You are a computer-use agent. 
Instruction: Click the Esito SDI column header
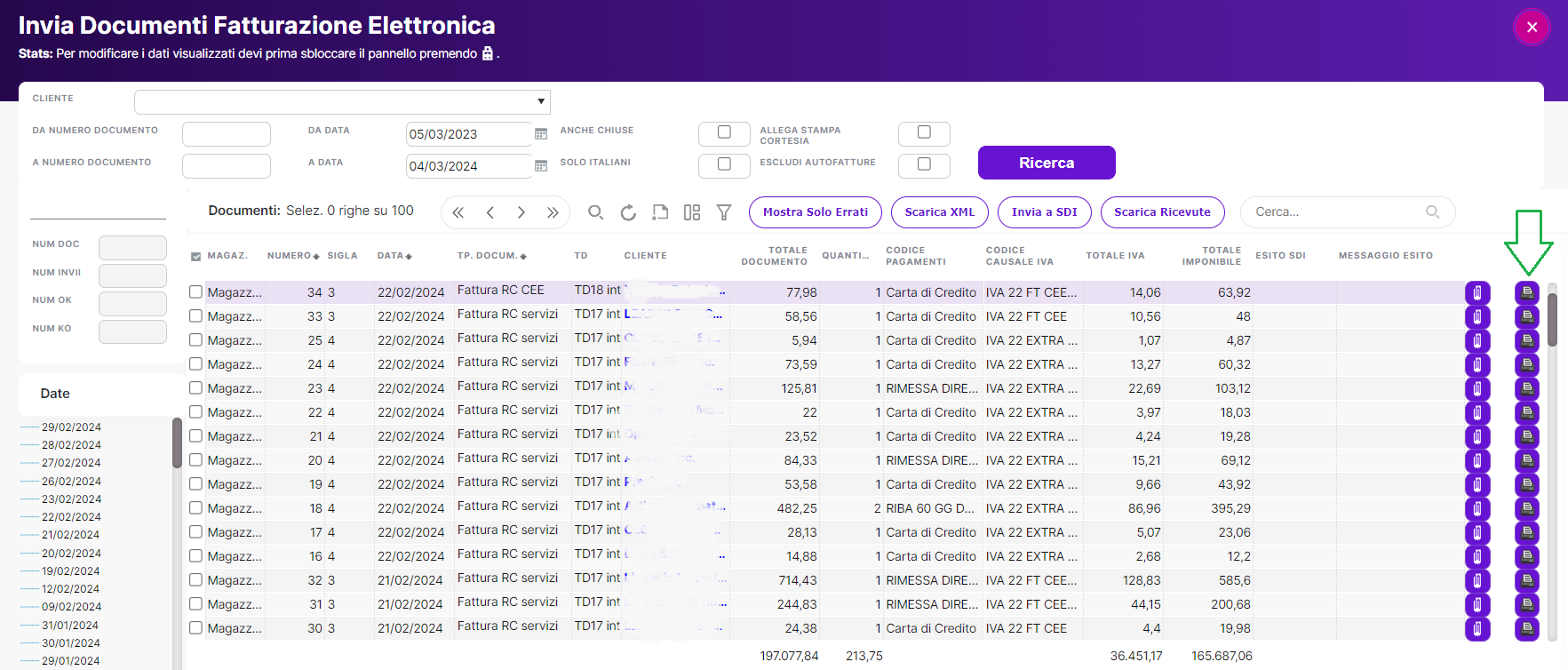tap(1280, 256)
